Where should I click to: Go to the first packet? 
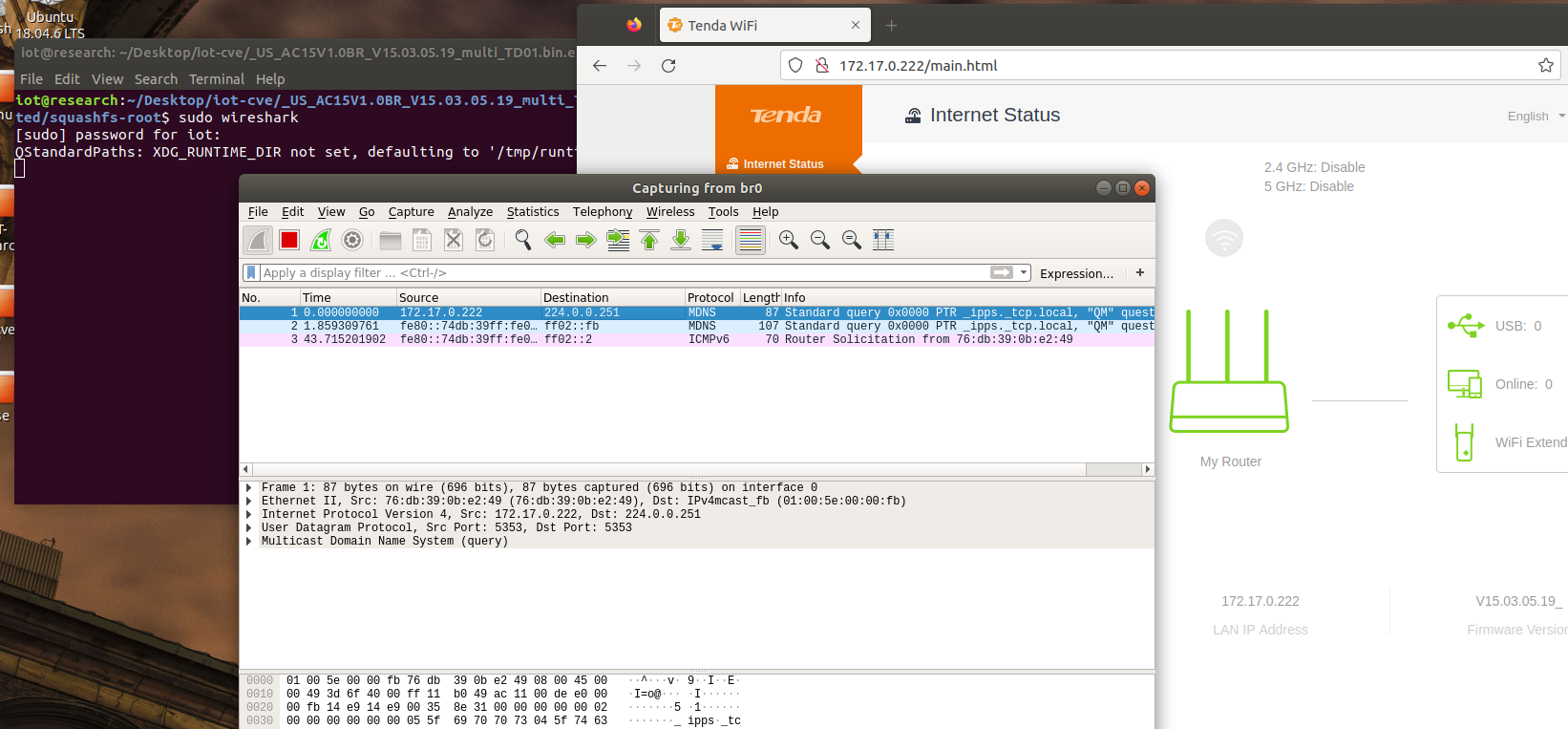click(x=649, y=240)
